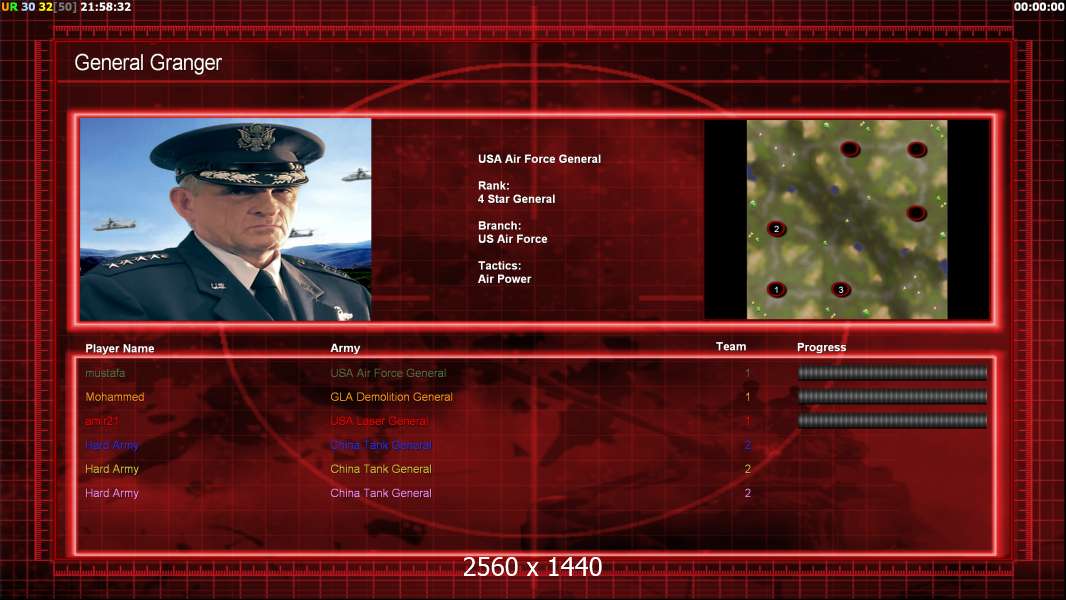Click the purple China Tank General entry

tap(381, 493)
